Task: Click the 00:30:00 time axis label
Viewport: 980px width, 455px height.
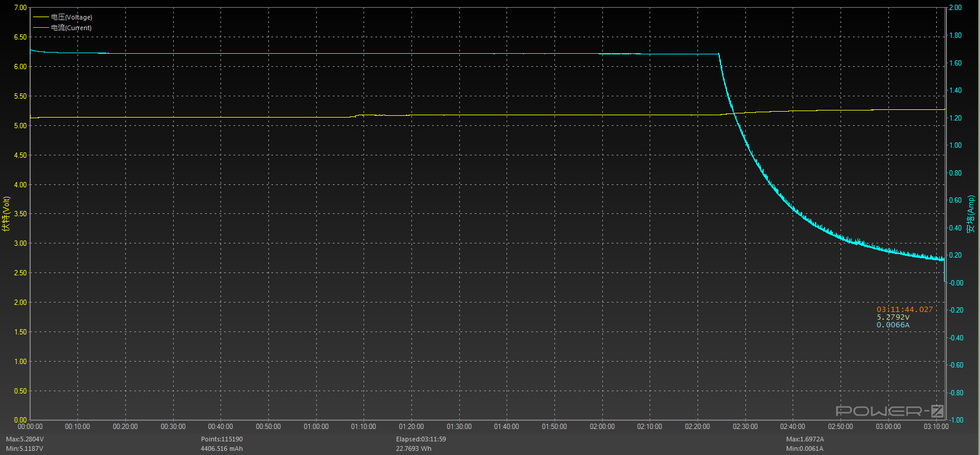Action: point(172,426)
